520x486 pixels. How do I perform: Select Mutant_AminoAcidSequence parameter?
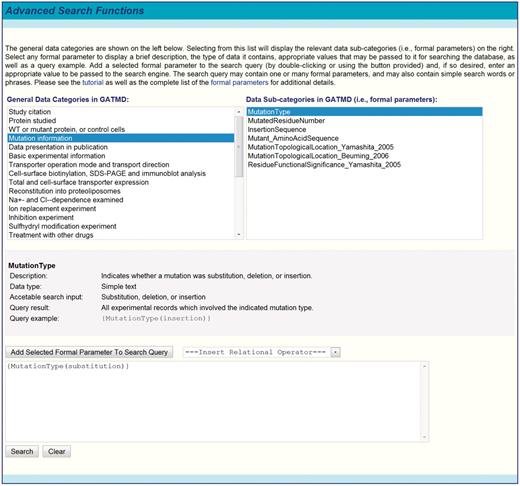[x=364, y=138]
